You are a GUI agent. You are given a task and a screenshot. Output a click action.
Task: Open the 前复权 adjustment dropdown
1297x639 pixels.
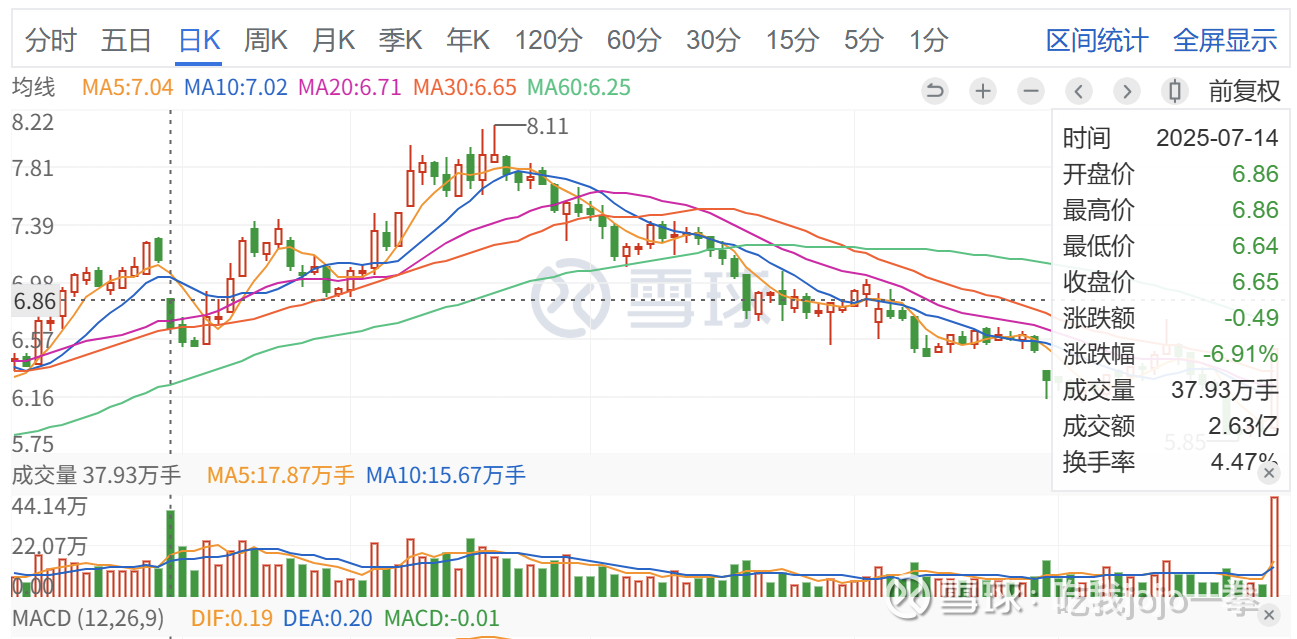1244,91
